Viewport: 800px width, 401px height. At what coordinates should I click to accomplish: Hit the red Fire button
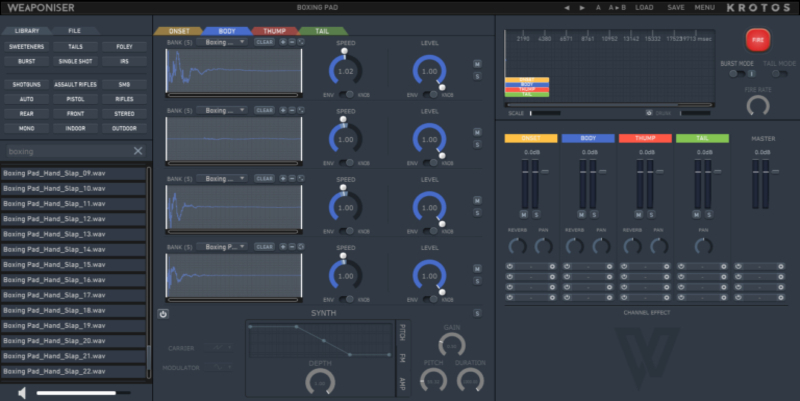tap(758, 40)
